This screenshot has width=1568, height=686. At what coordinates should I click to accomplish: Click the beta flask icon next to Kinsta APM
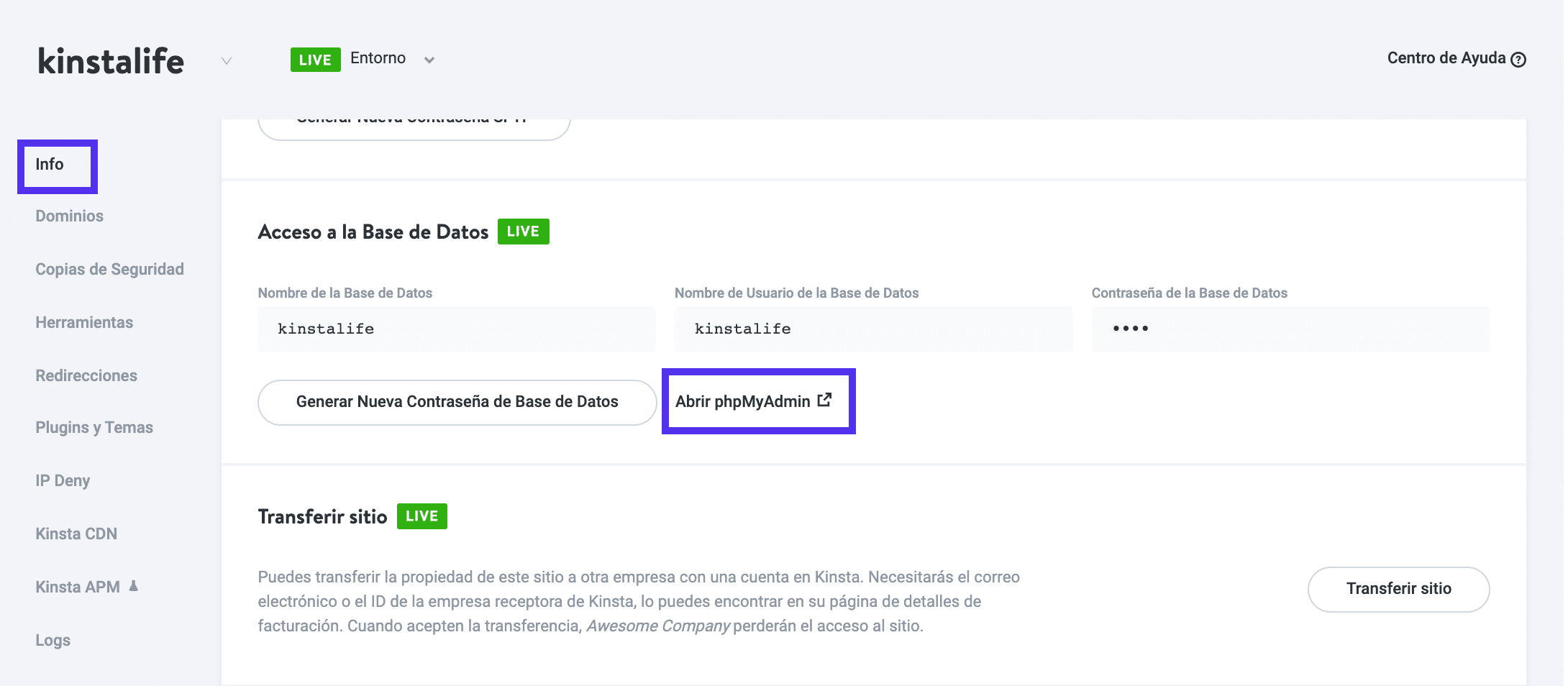(x=134, y=586)
